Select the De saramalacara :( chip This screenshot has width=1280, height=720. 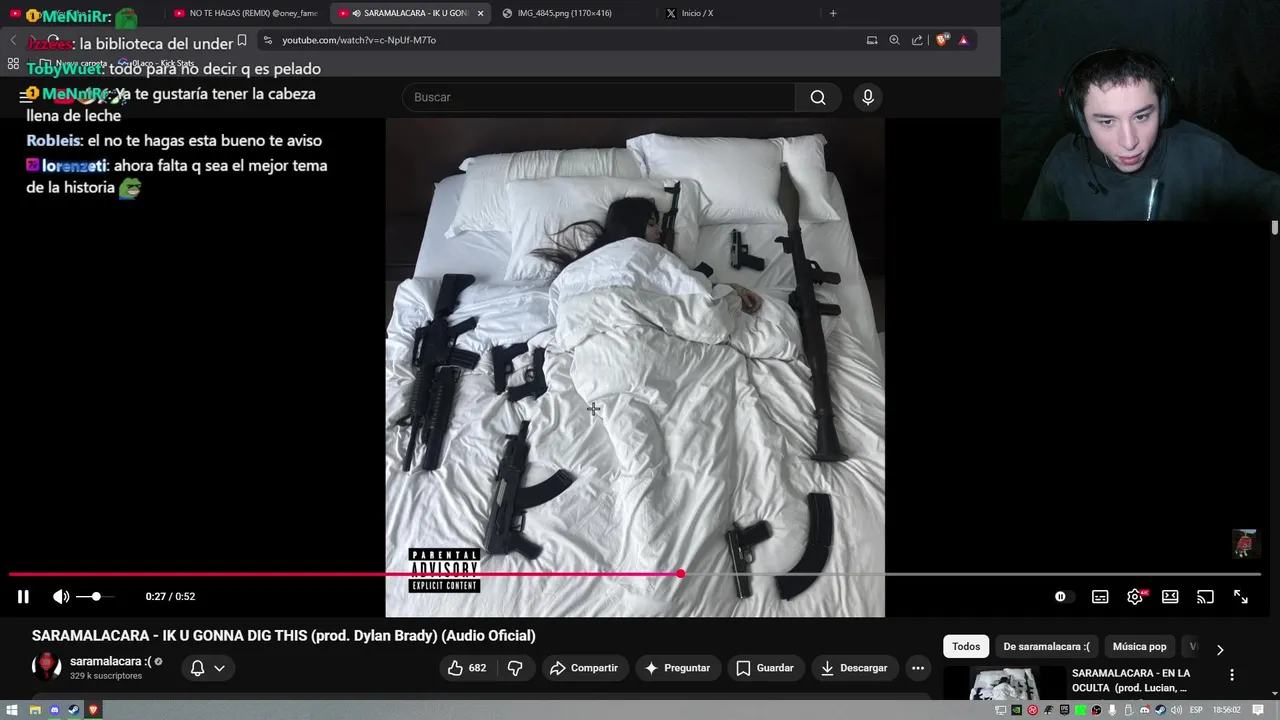[x=1046, y=647]
